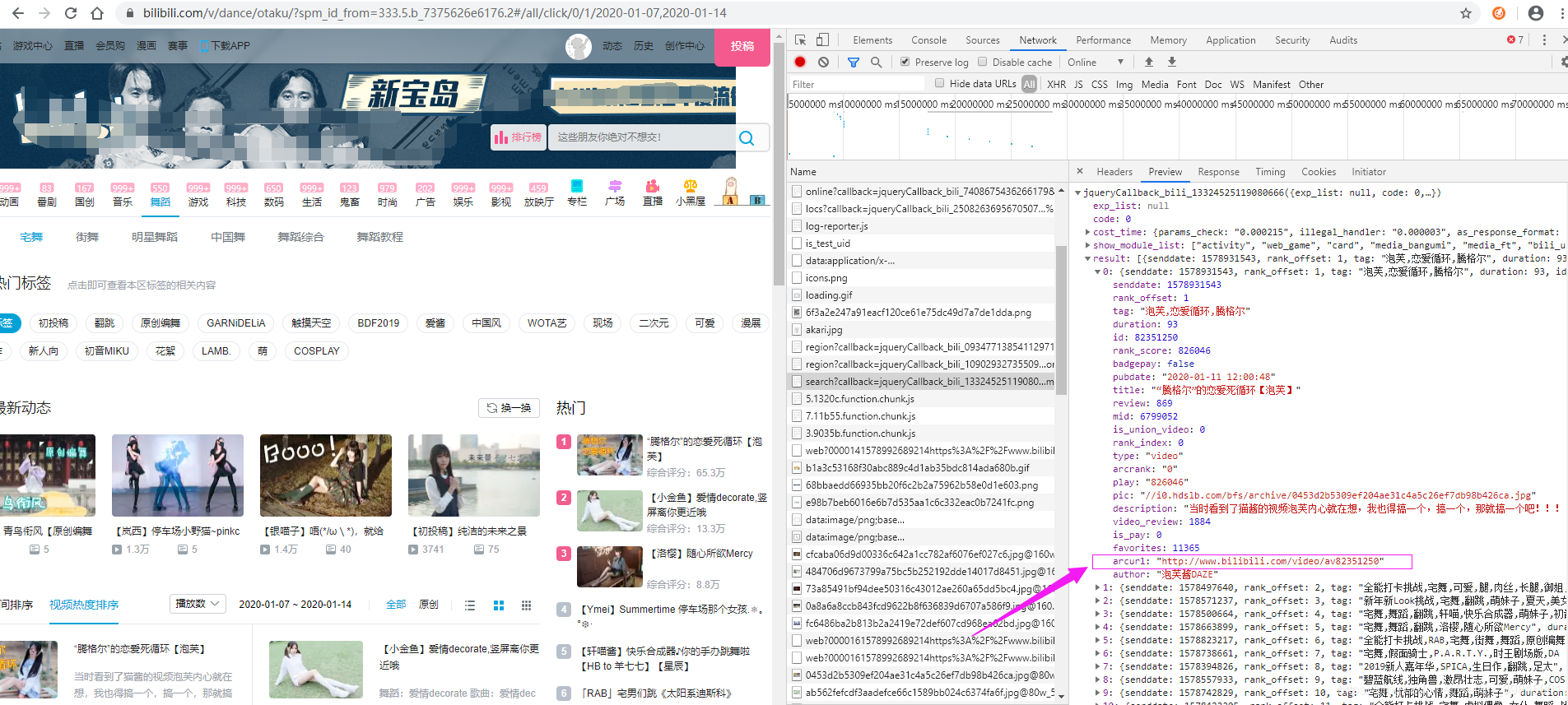Open Booo video thumbnail by 银喵子

coord(325,475)
